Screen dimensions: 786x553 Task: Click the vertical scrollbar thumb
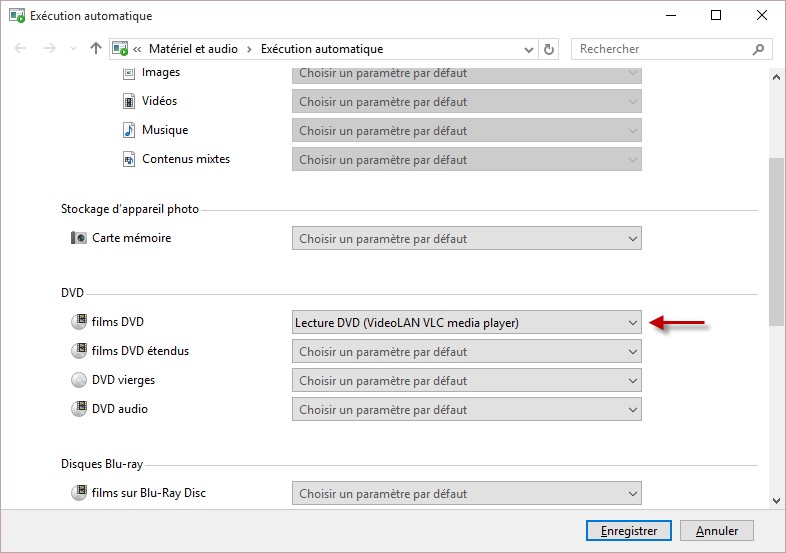[777, 240]
